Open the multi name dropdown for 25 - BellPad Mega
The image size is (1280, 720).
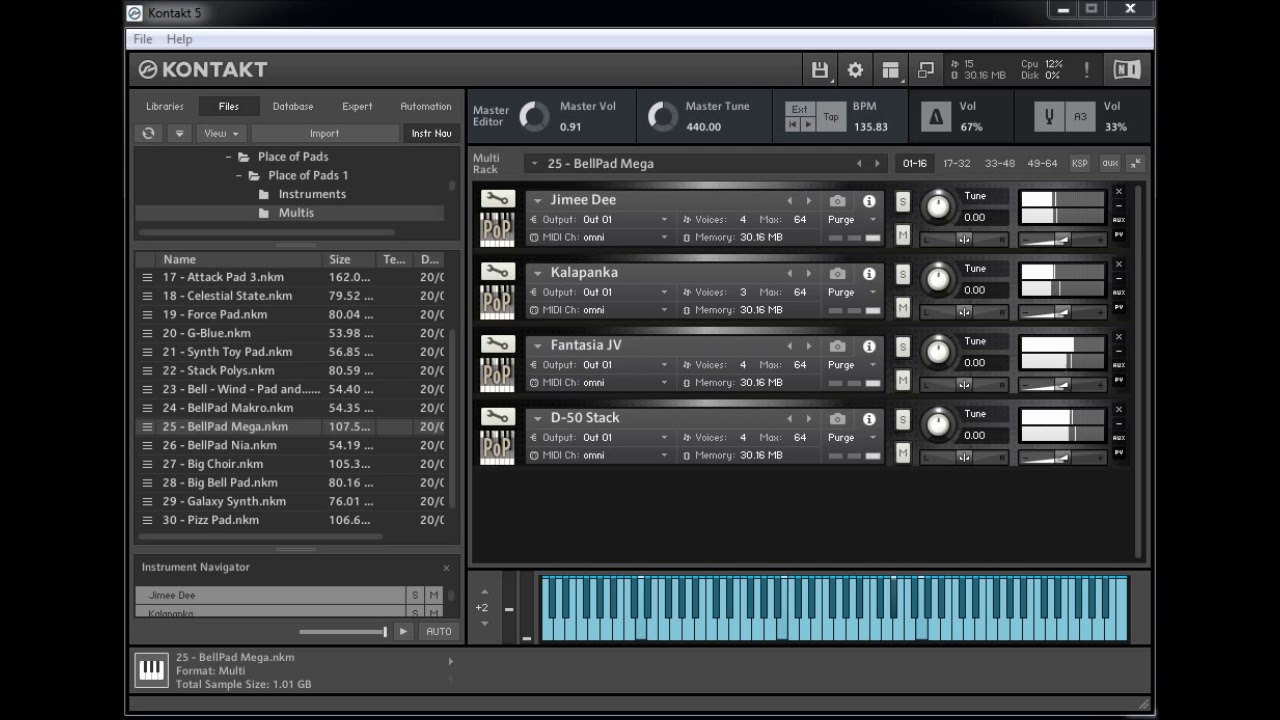(535, 164)
